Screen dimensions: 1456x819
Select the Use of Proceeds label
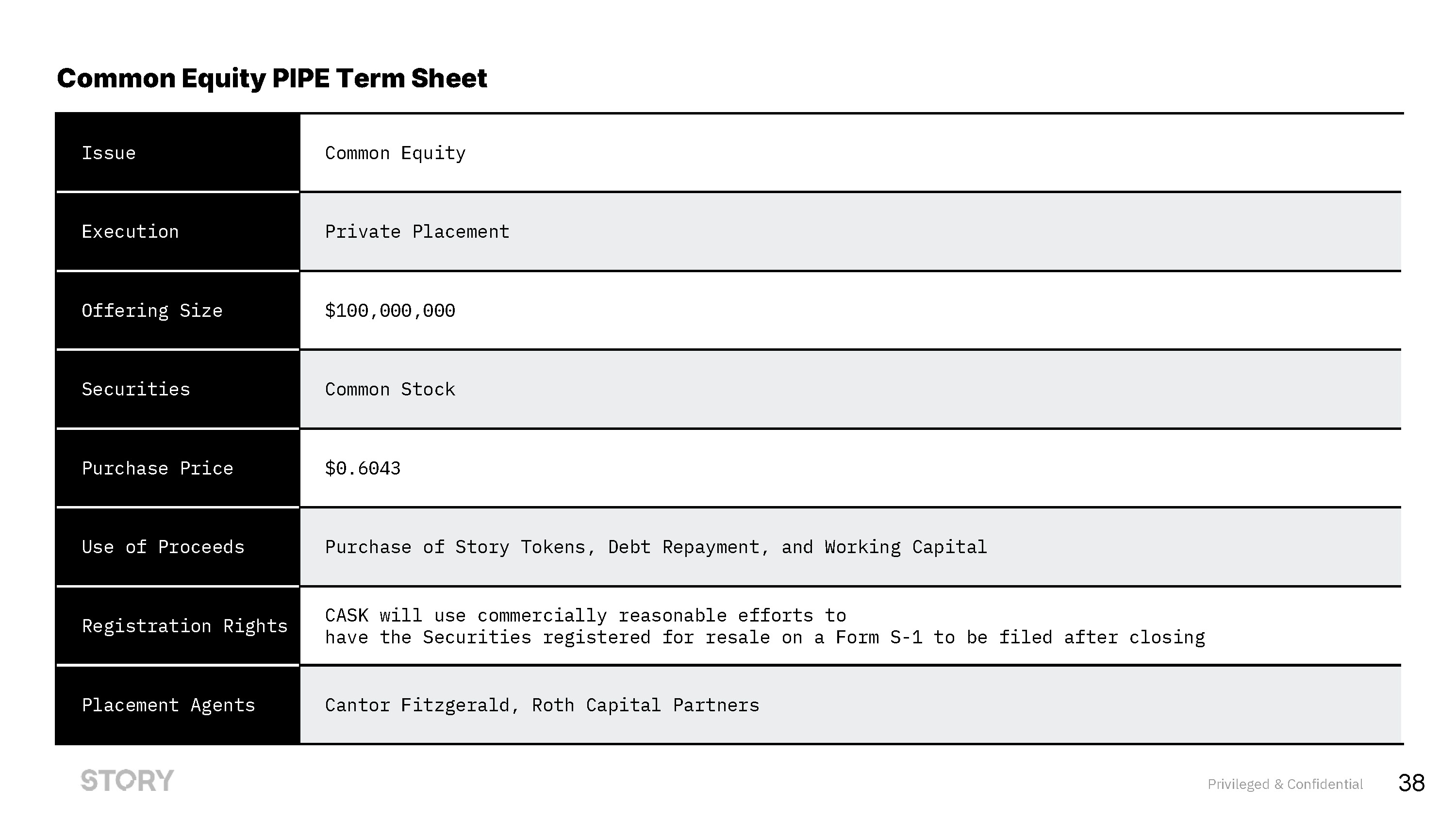coord(163,547)
